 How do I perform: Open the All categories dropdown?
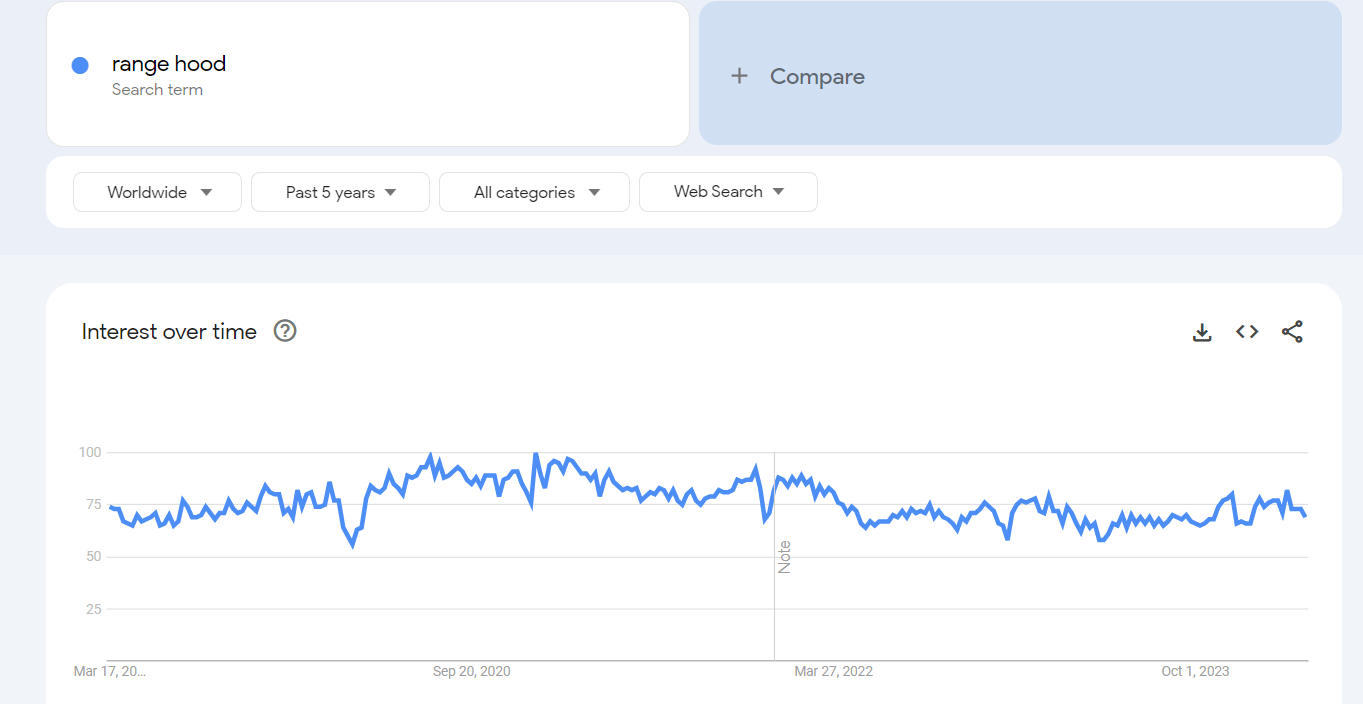click(x=534, y=192)
